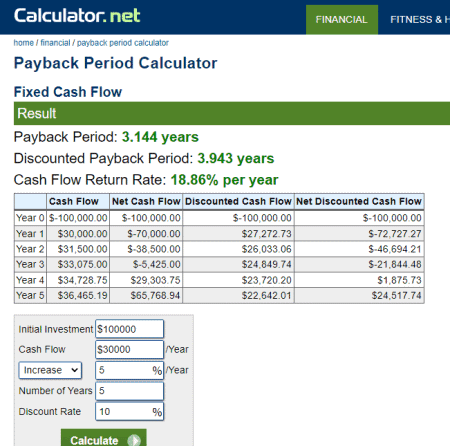Click the green Calculate button
The image size is (450, 446).
[x=104, y=438]
